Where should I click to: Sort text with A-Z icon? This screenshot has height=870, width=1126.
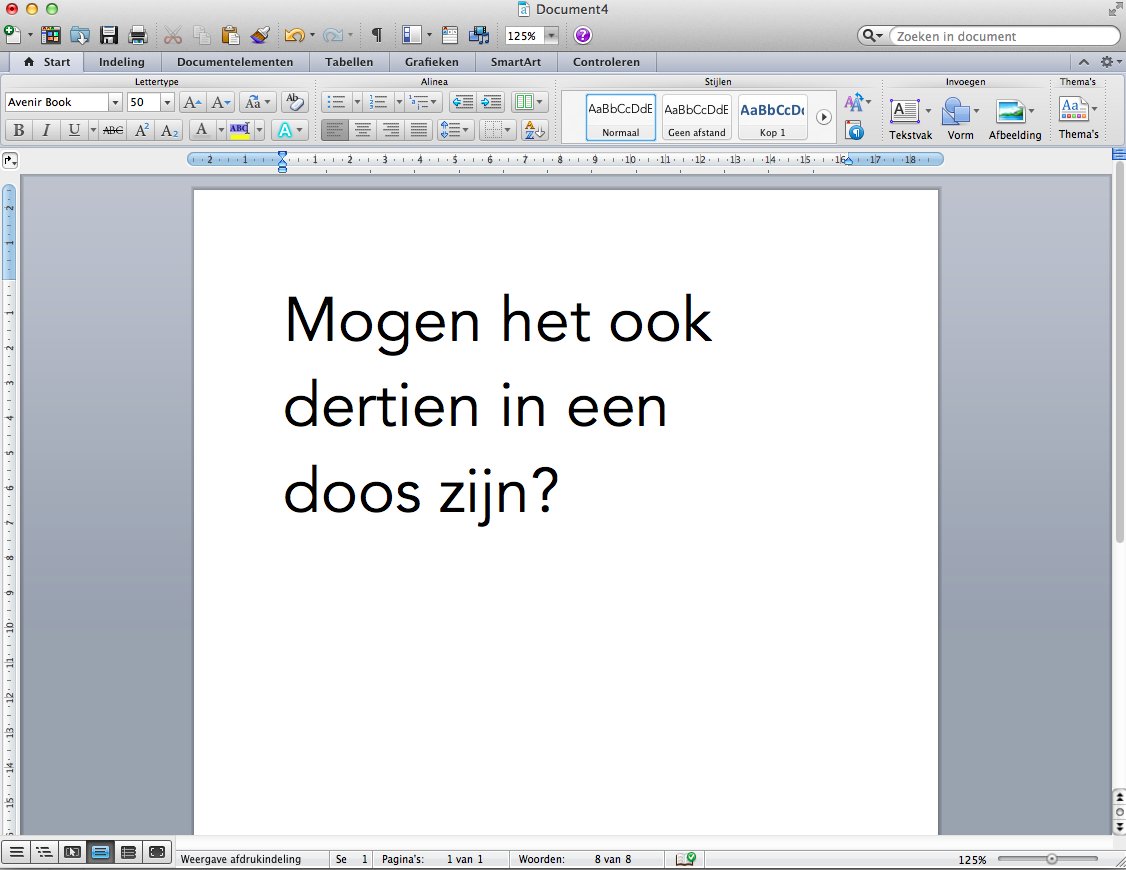point(535,130)
